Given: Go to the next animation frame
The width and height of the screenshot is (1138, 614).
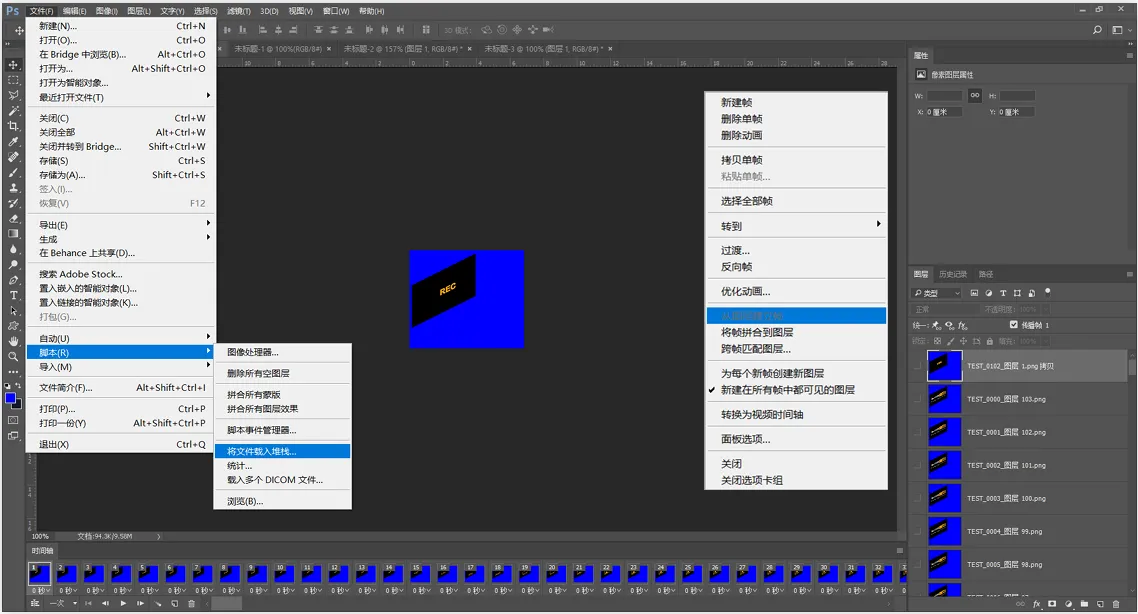Looking at the screenshot, I should point(140,603).
